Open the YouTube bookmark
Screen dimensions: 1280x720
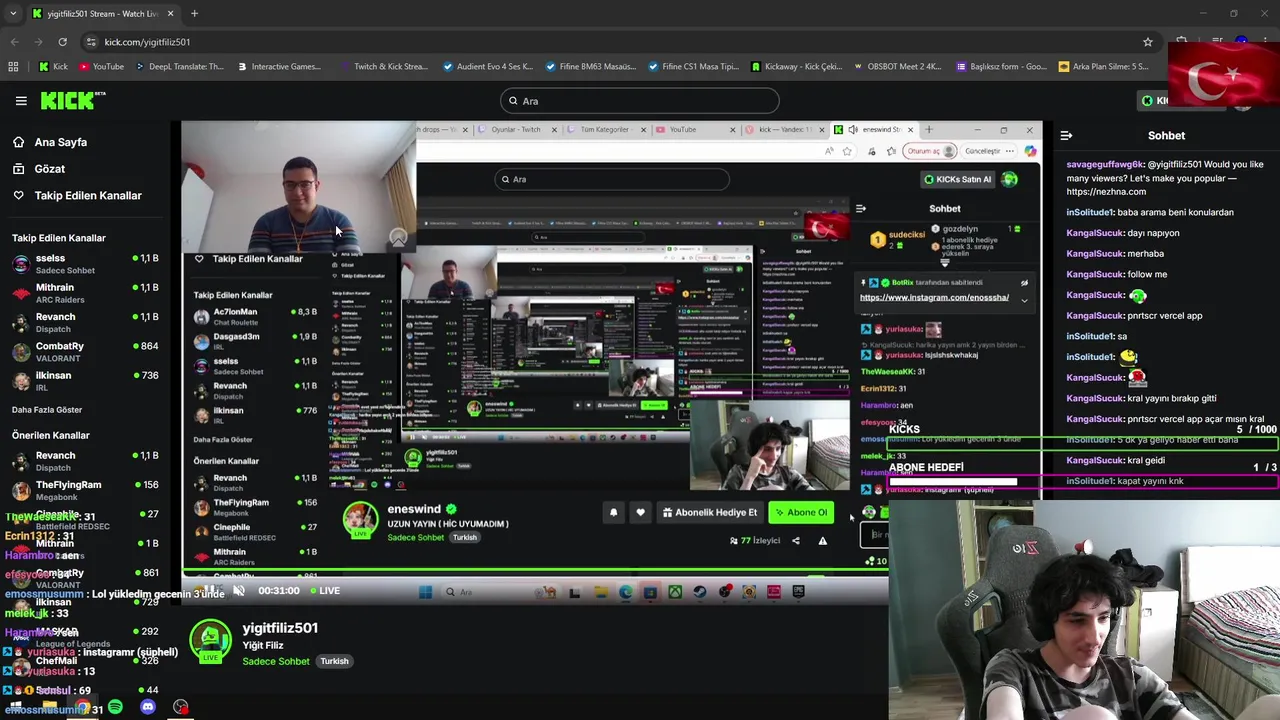point(101,67)
